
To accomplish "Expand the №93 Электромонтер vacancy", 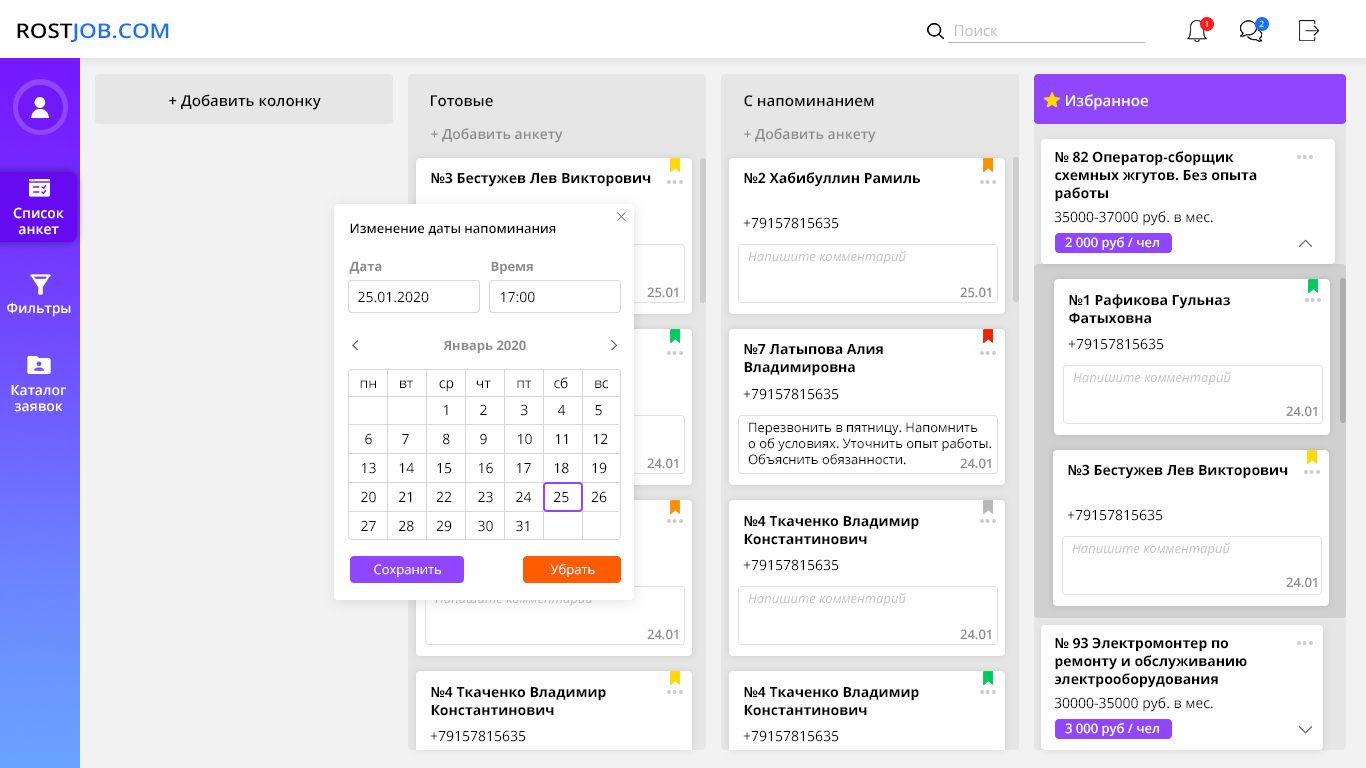I will [1305, 729].
